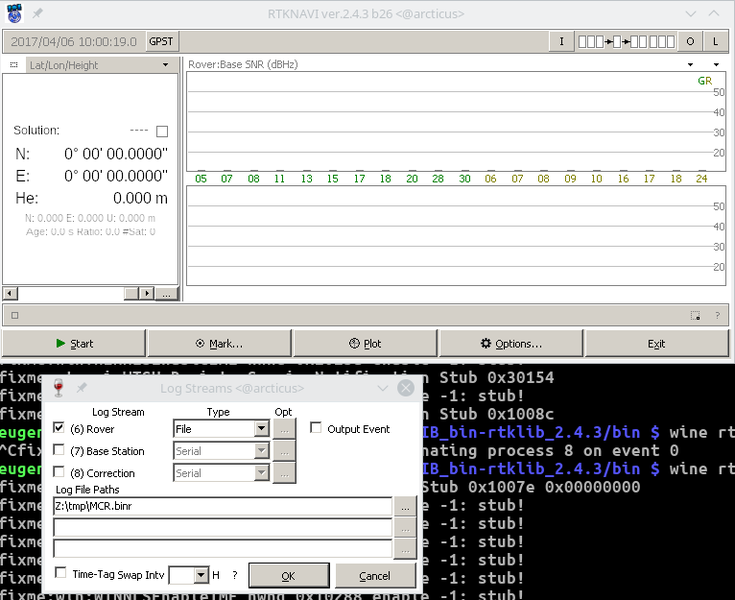Expand the Lat/Lon/Height solution type dropdown
The width and height of the screenshot is (735, 600).
(x=166, y=65)
